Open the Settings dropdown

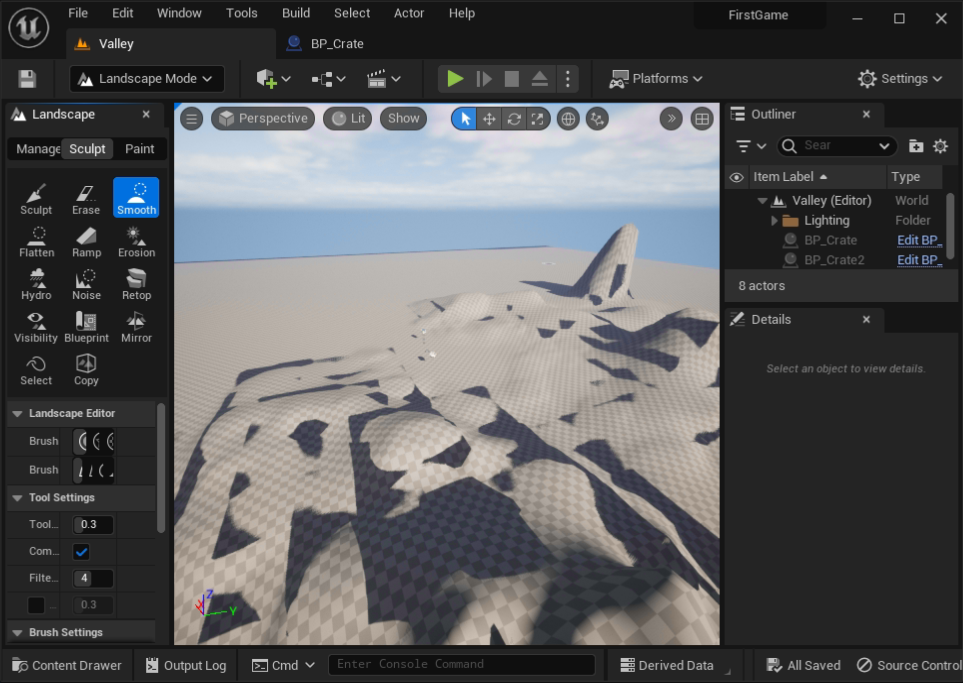pyautogui.click(x=900, y=79)
